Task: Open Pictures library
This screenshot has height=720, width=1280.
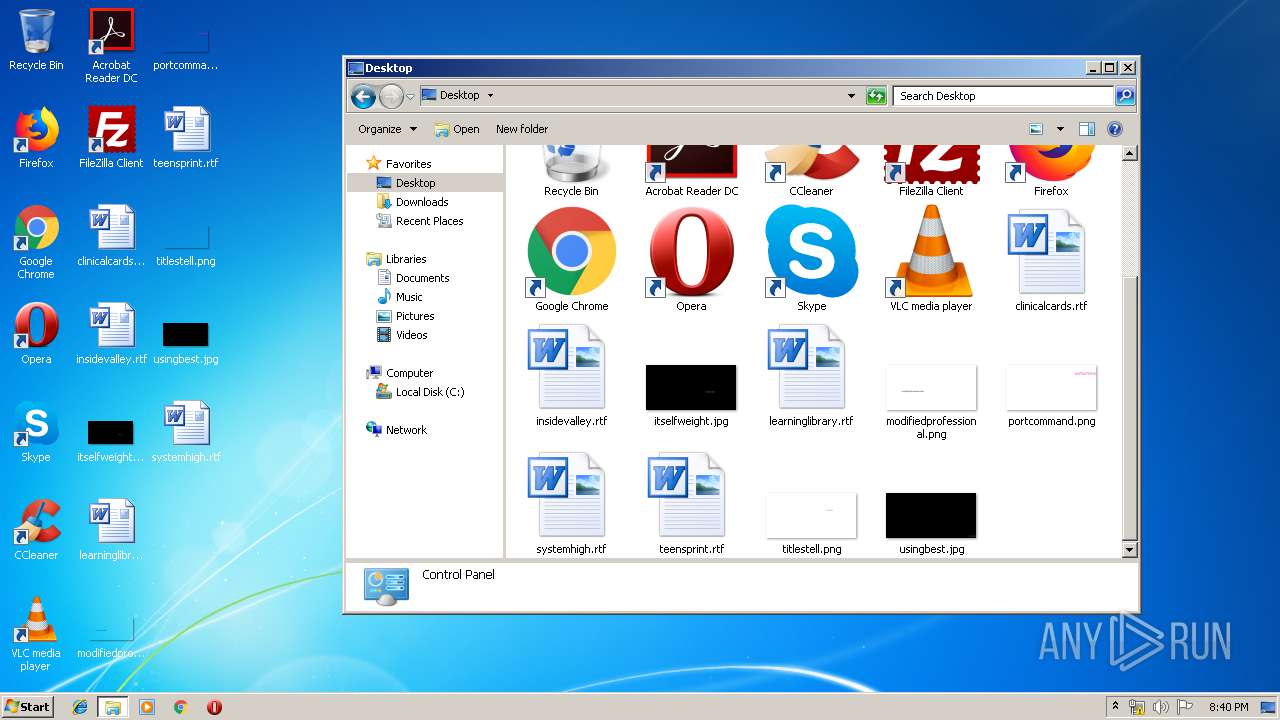Action: tap(405, 316)
